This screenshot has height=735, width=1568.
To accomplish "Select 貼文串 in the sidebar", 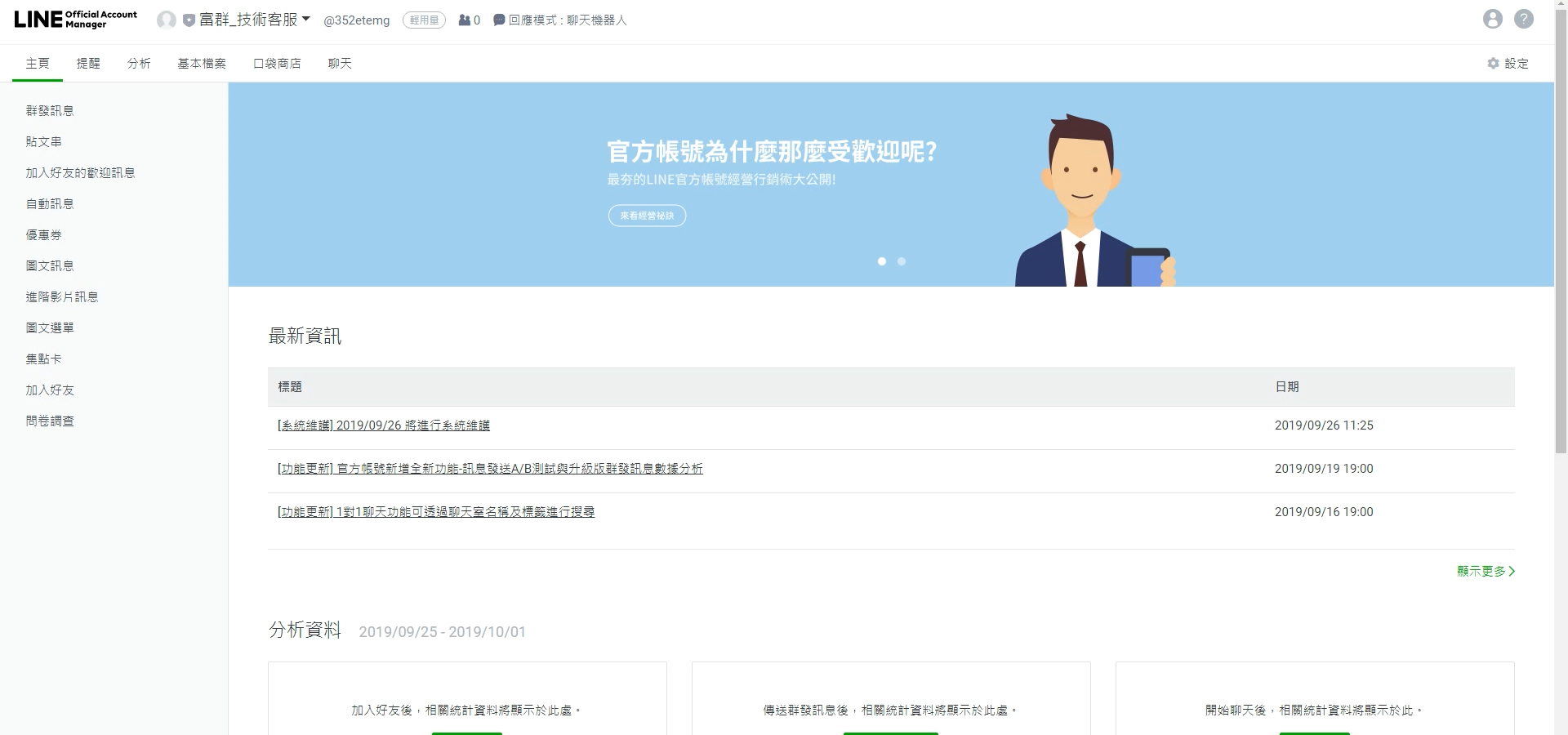I will [x=44, y=142].
